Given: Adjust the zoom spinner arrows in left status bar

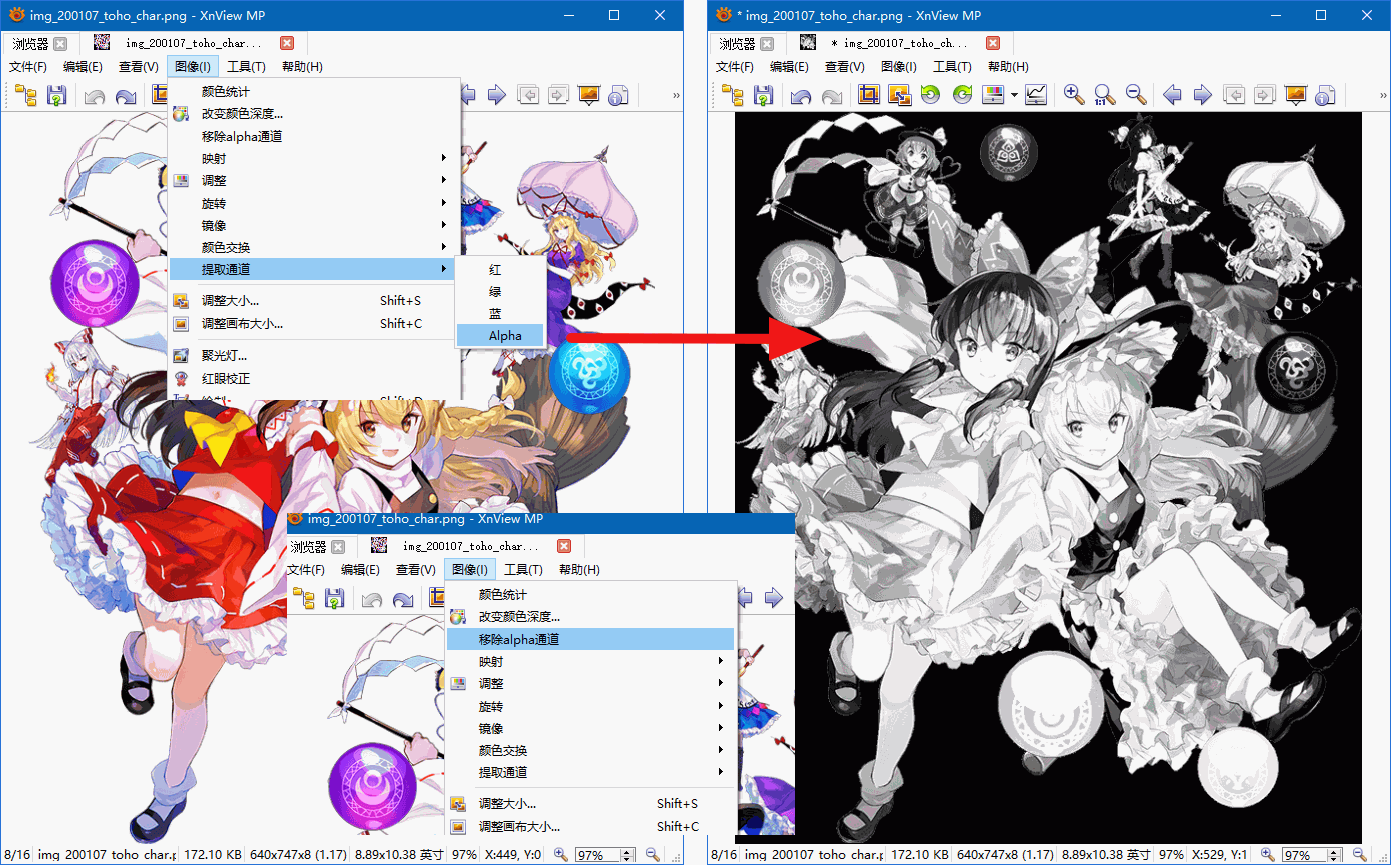Looking at the screenshot, I should (x=628, y=855).
